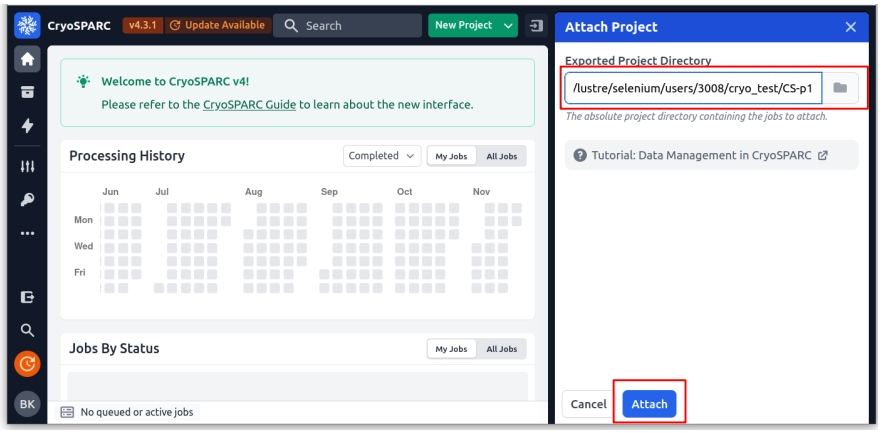Screen dimensions: 882x433
Task: Select All Jobs in Processing History
Action: pos(501,156)
